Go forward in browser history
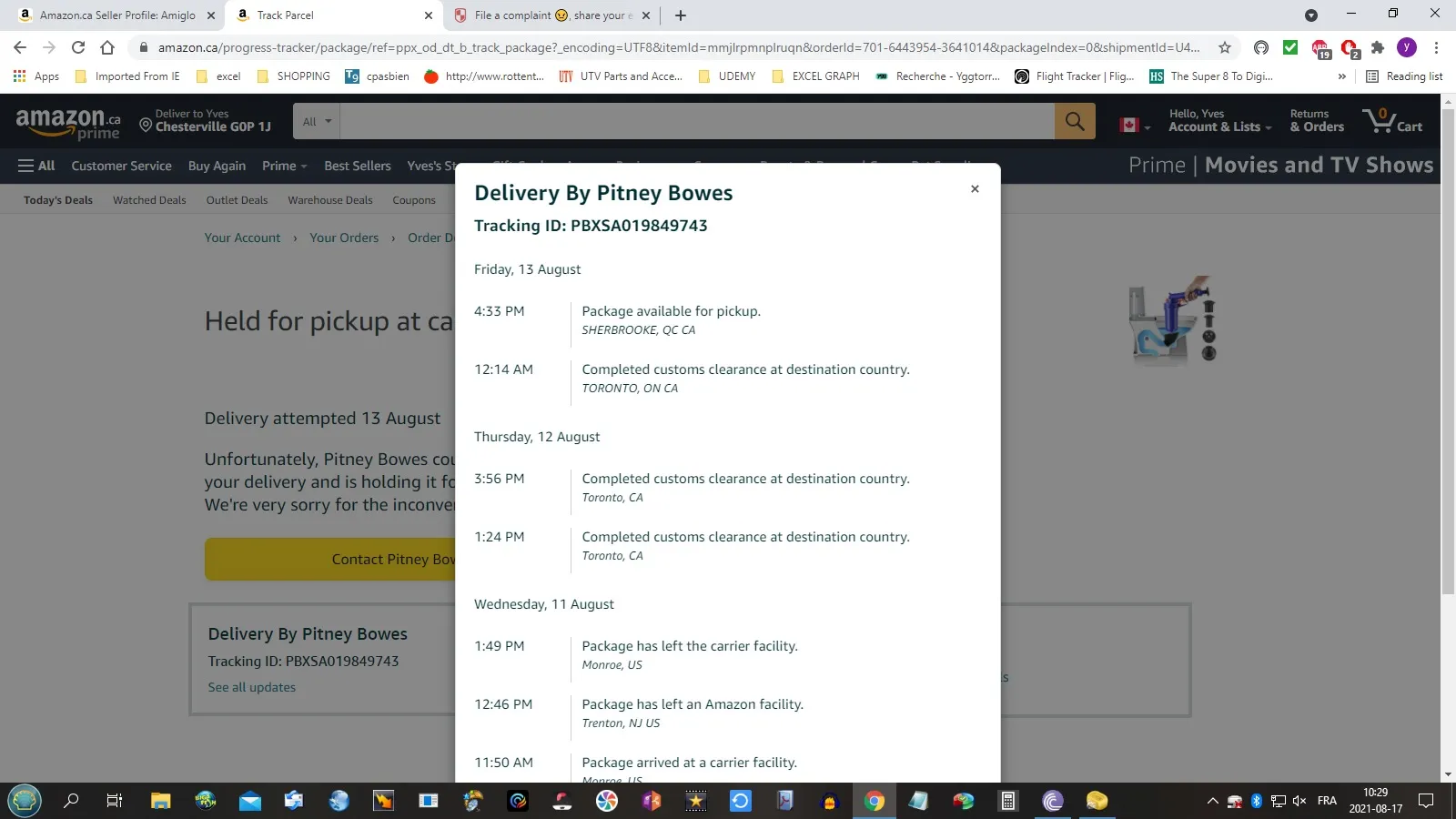Screen dimensions: 1456x819 click(x=49, y=47)
